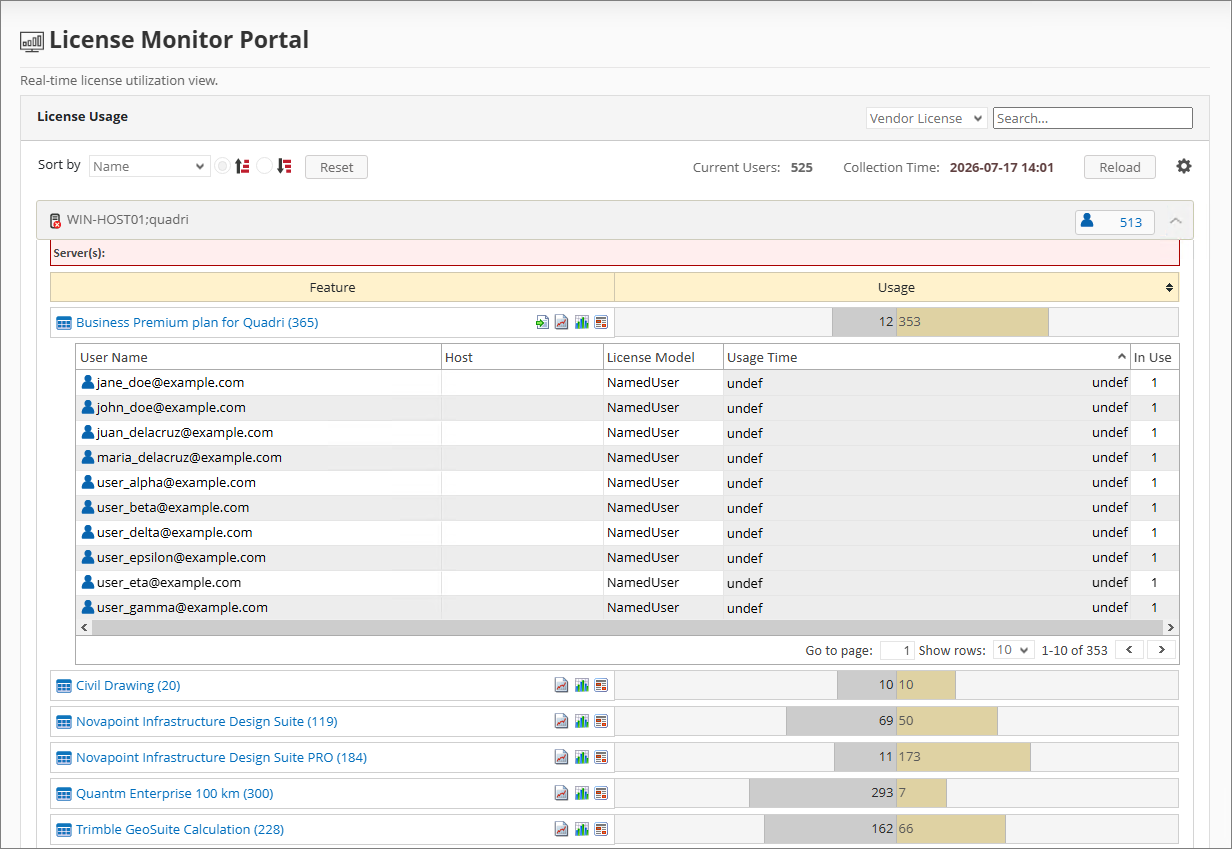Click the Search input field

point(1093,118)
